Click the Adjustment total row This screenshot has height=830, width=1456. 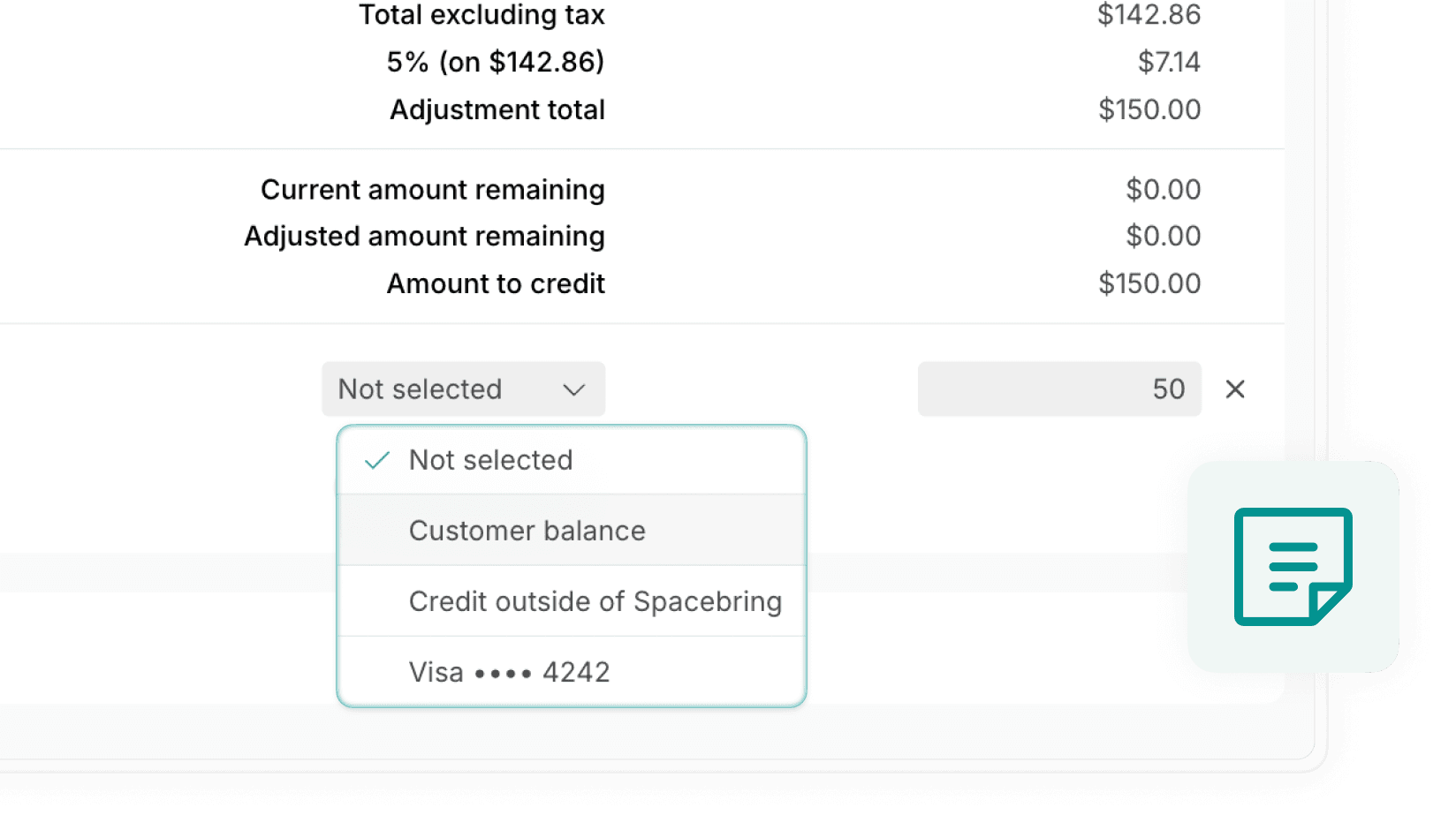[497, 109]
